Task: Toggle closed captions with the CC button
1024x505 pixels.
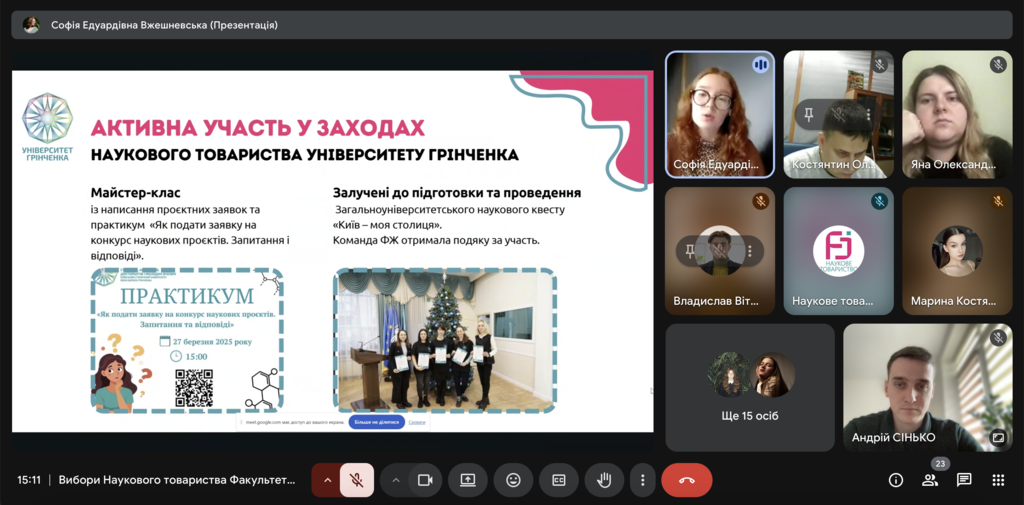Action: [x=559, y=480]
